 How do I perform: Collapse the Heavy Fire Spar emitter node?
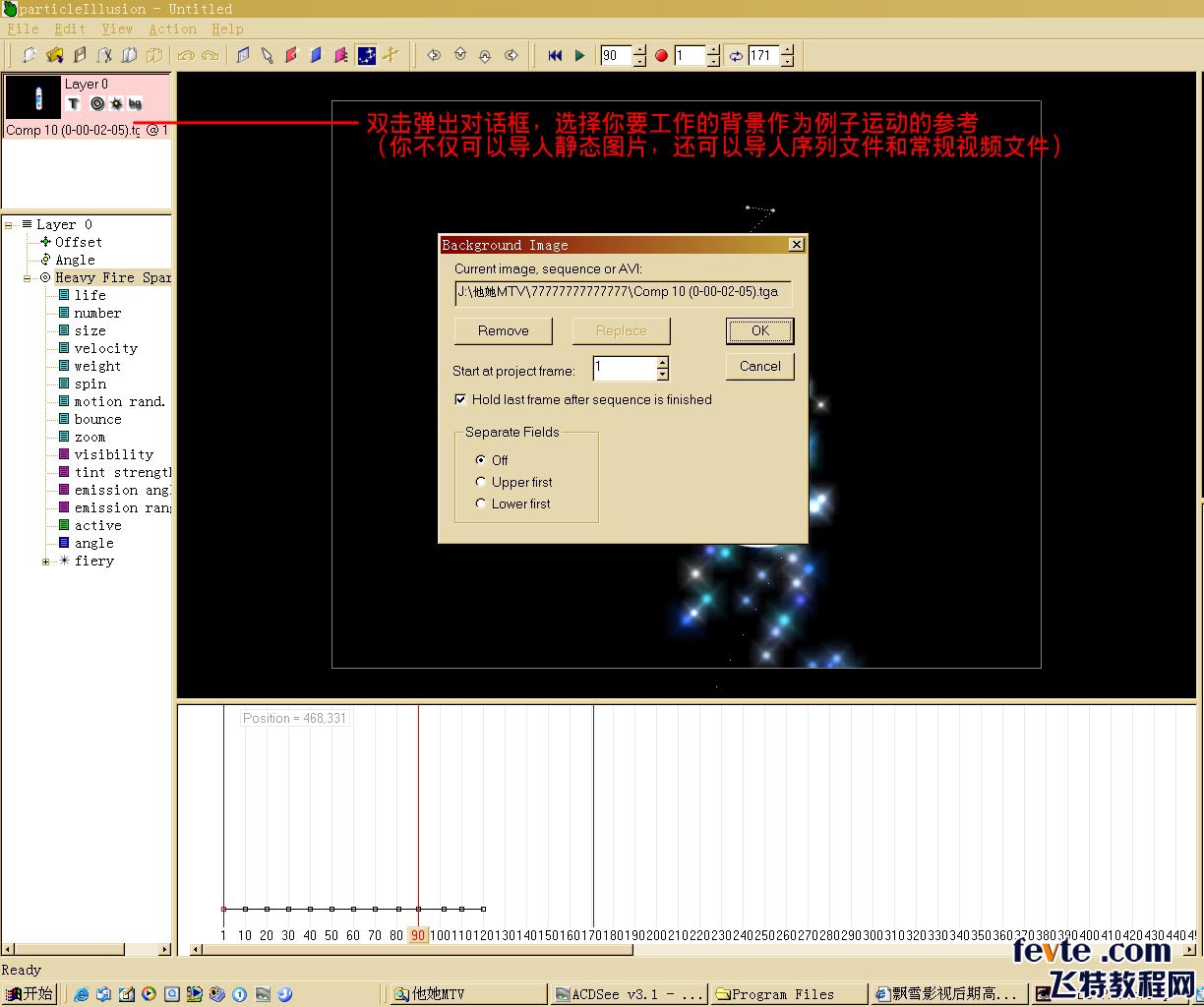click(28, 278)
